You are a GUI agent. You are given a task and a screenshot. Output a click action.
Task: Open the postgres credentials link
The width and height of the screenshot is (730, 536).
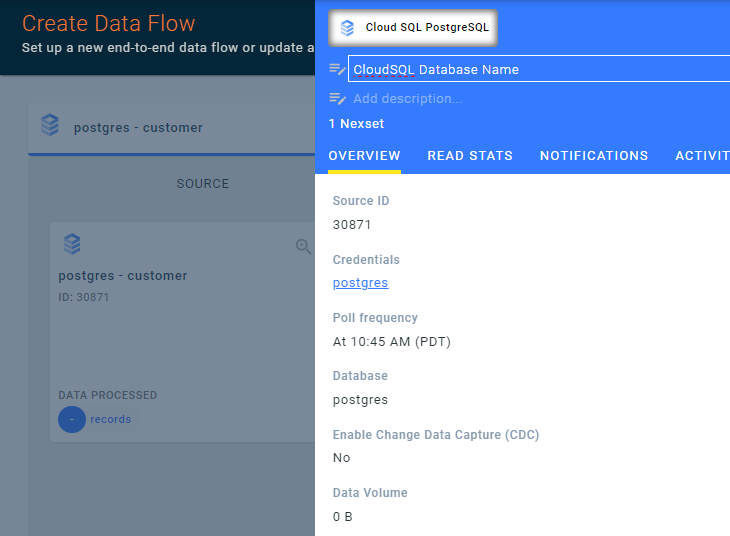[x=360, y=283]
